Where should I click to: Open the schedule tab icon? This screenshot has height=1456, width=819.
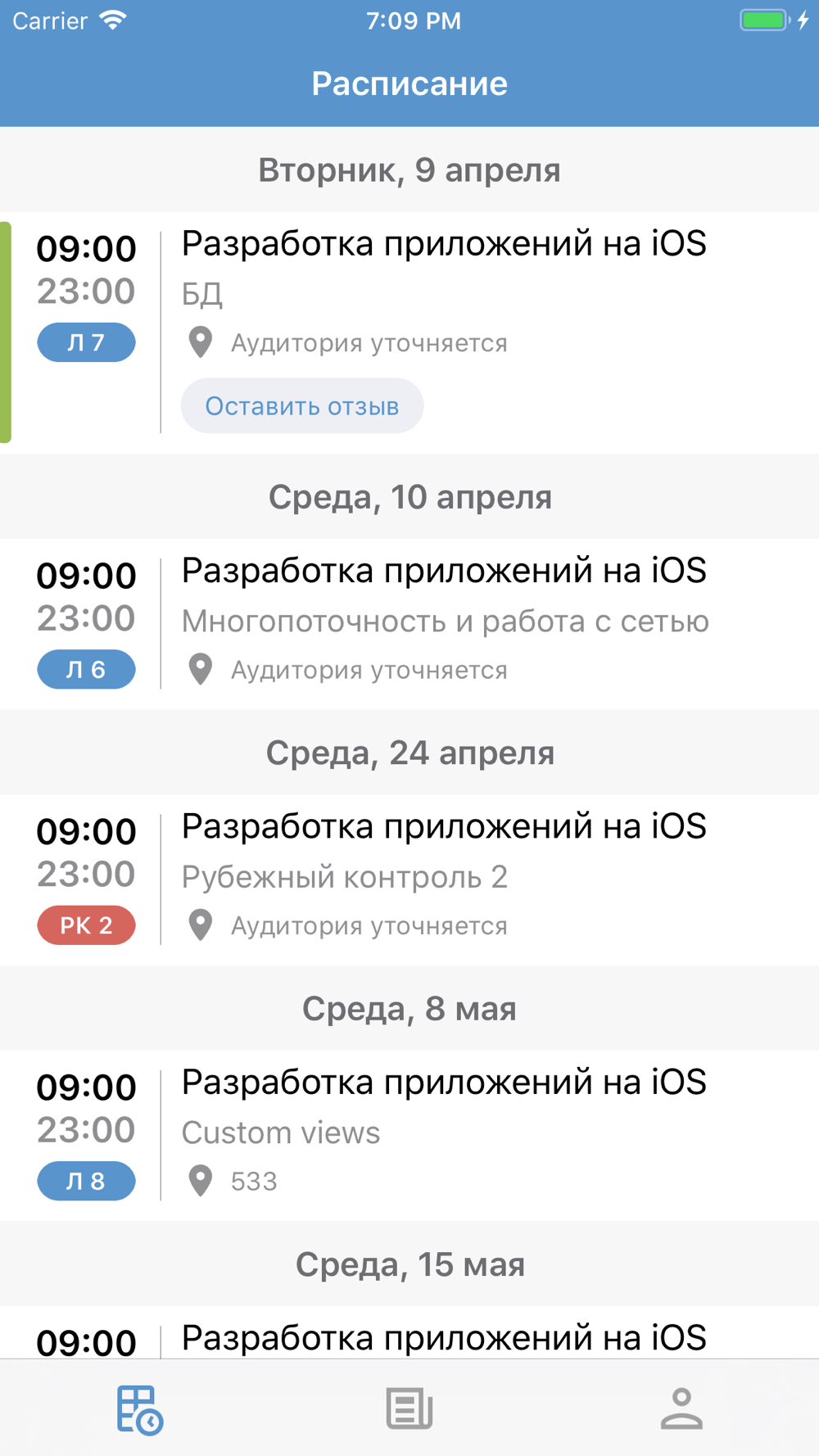(139, 1409)
